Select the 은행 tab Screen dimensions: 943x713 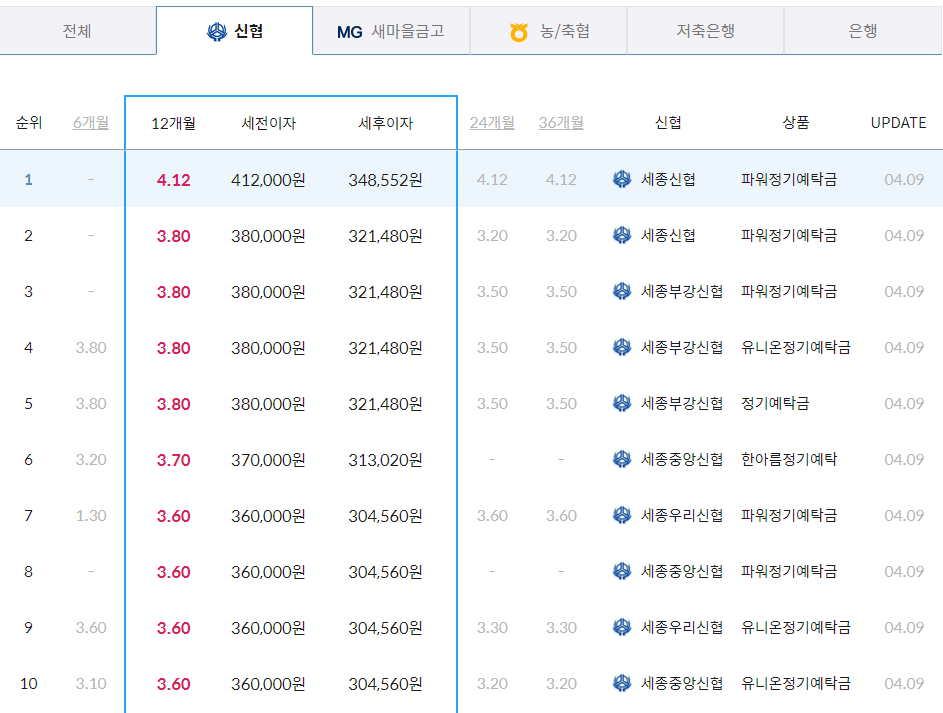click(x=863, y=31)
